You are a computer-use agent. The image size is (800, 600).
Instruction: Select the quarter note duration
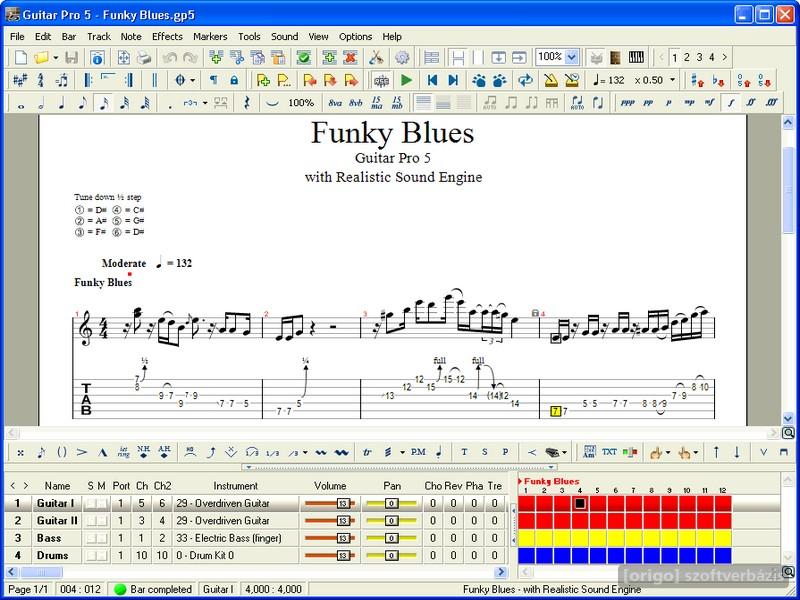pos(62,103)
